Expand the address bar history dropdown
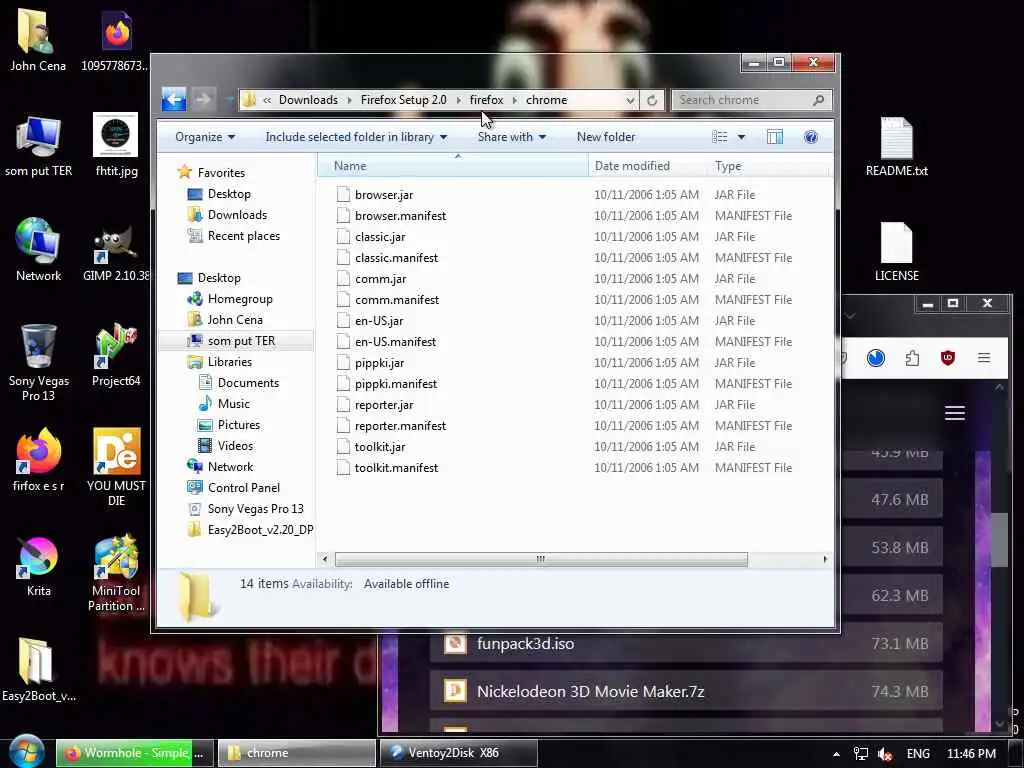This screenshot has width=1024, height=768. [630, 101]
